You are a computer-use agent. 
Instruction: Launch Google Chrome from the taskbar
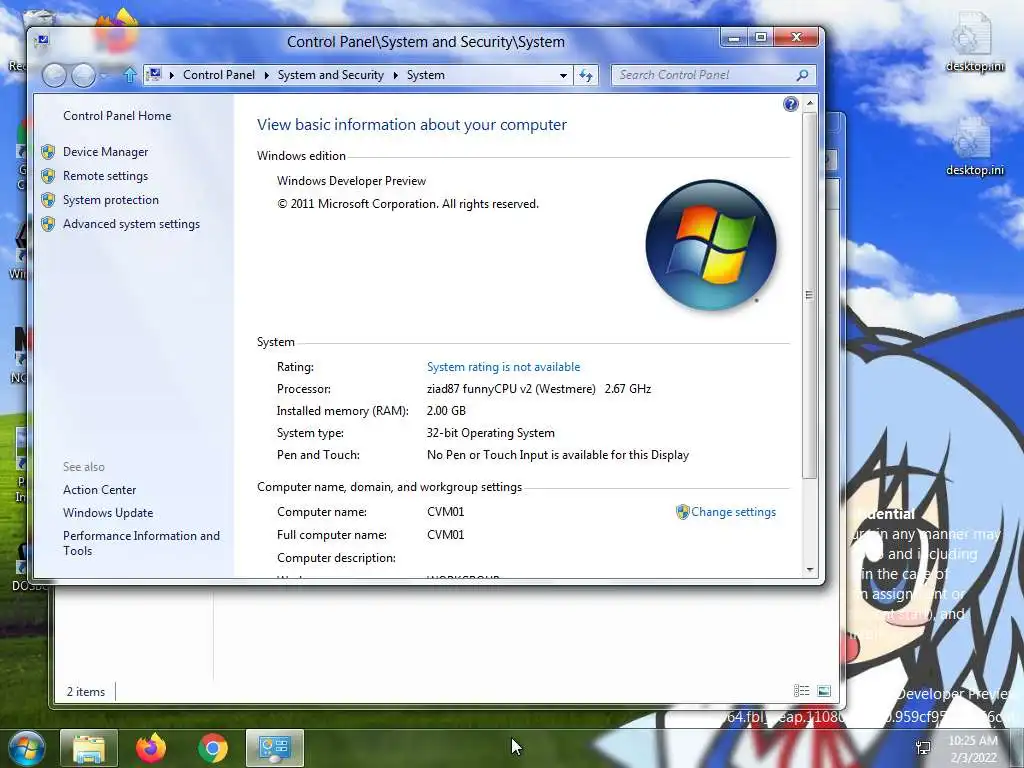tap(213, 748)
